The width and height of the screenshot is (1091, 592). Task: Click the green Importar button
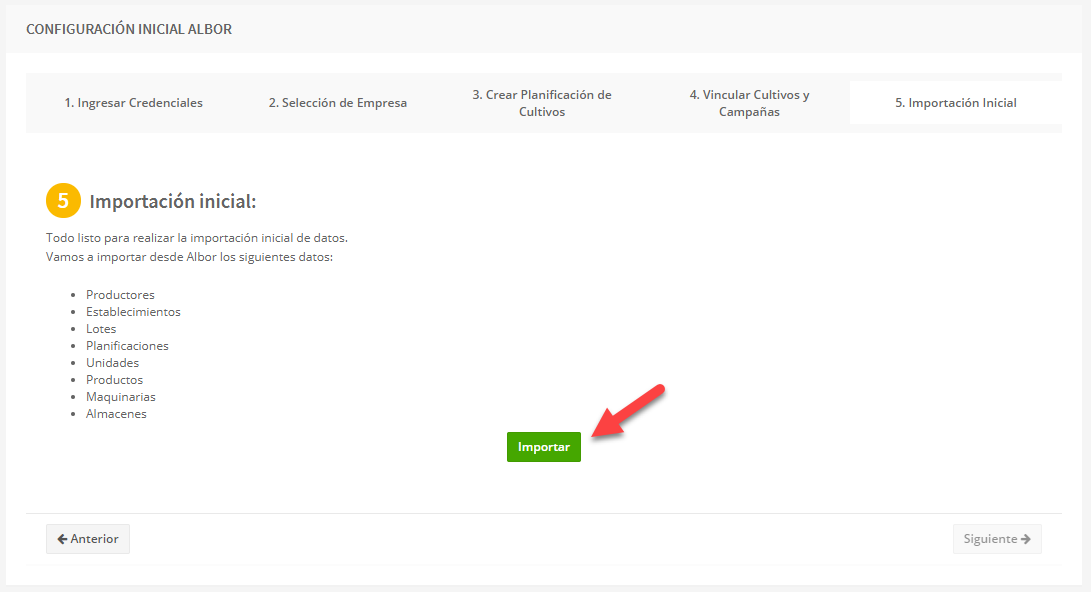click(543, 447)
